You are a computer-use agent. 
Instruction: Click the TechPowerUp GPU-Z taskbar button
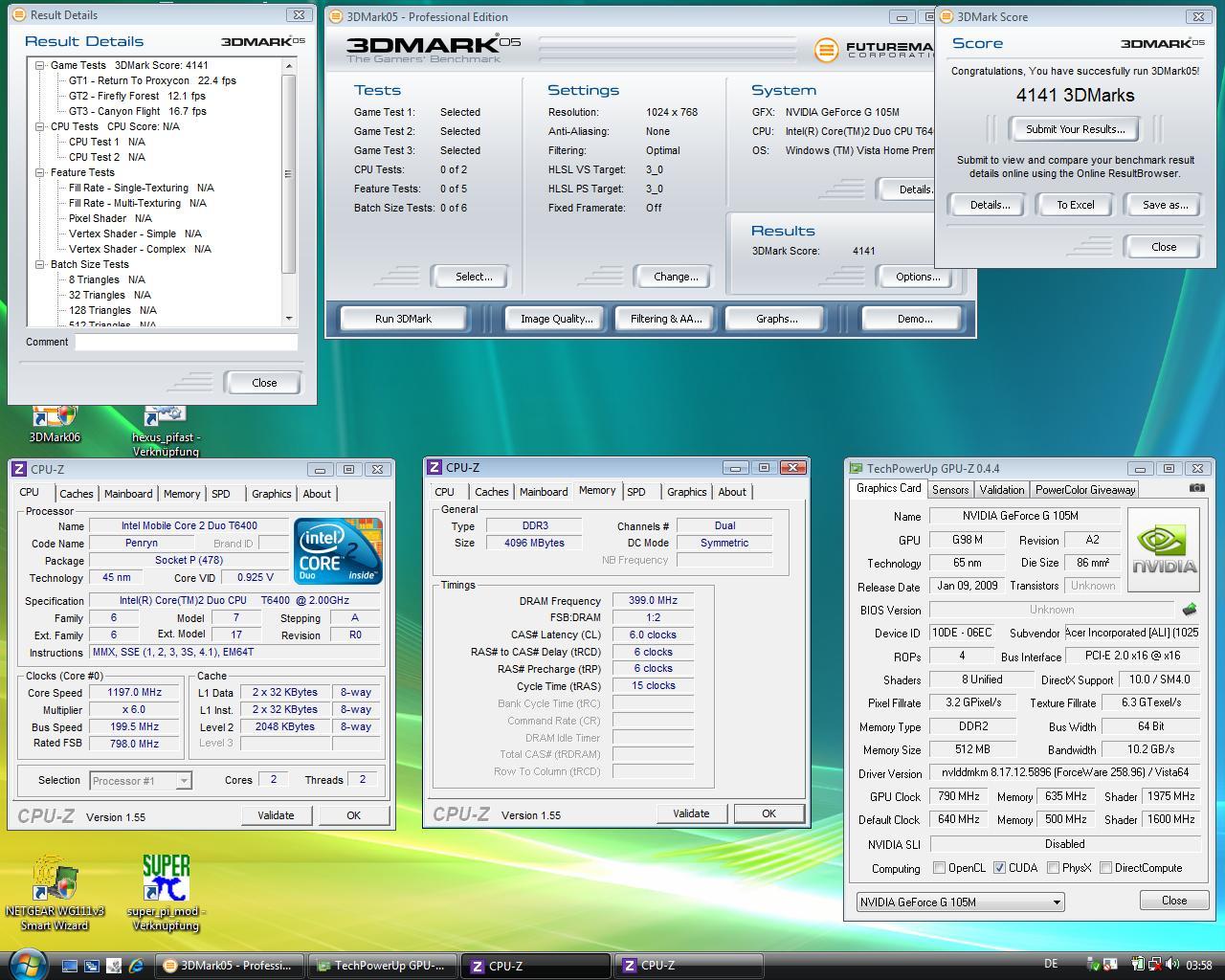click(x=383, y=966)
